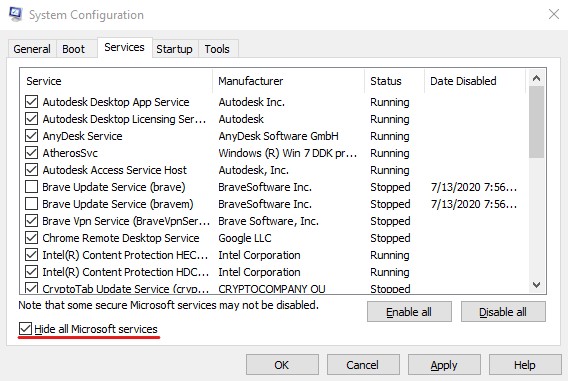Select the Google LLC manufacturer cell
Screen dimensions: 568x381
(x=245, y=238)
